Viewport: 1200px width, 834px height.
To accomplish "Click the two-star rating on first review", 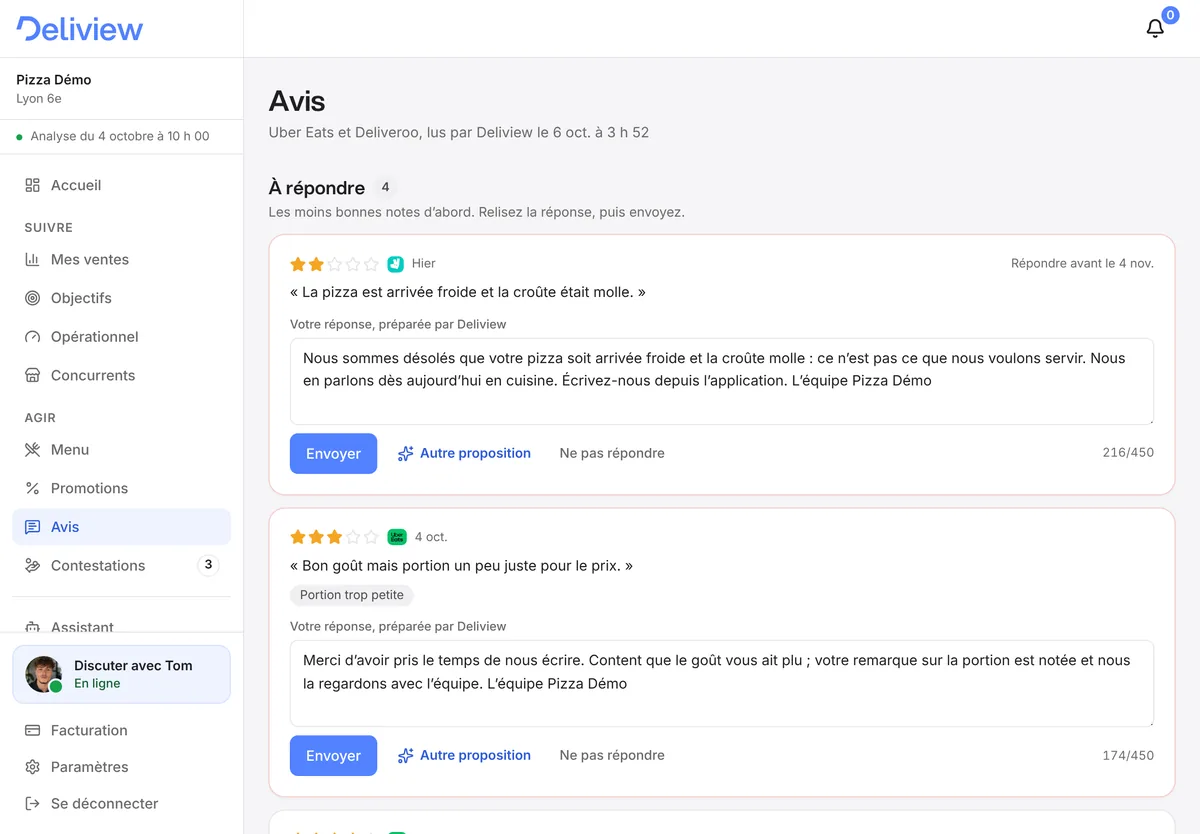I will click(334, 264).
